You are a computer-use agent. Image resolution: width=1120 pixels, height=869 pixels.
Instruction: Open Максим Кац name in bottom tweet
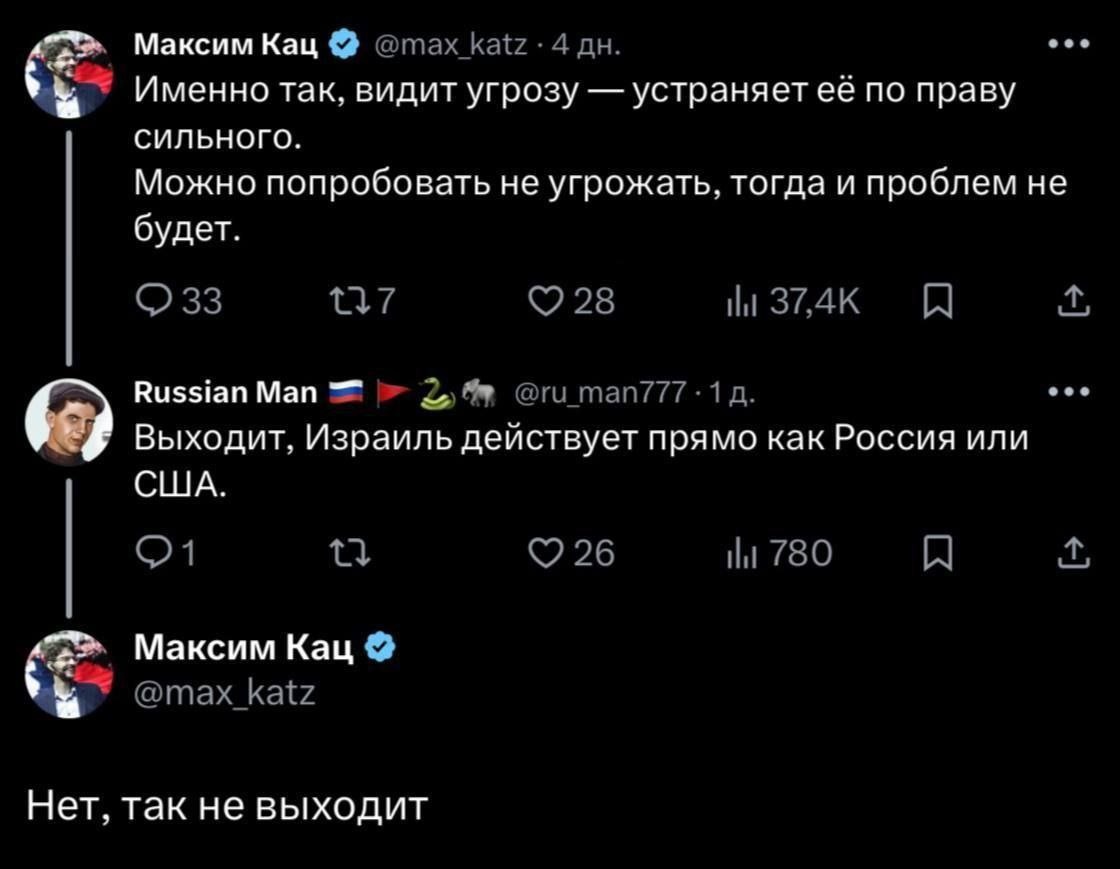pos(244,648)
